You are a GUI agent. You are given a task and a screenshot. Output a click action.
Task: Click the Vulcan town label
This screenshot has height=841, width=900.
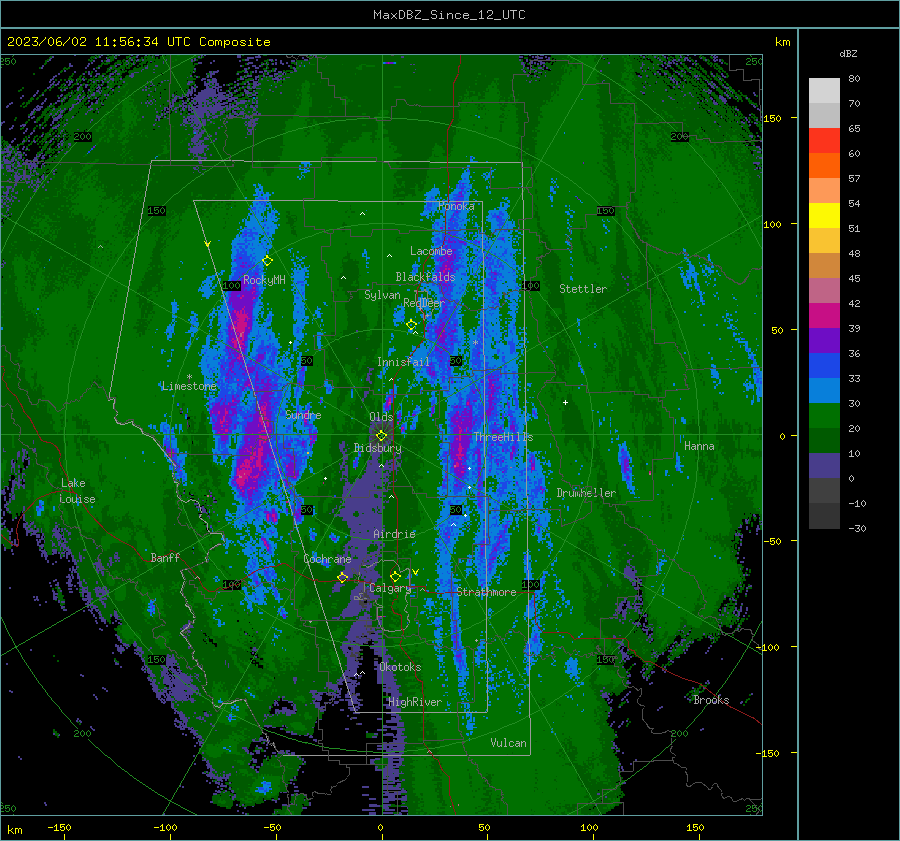(x=508, y=743)
